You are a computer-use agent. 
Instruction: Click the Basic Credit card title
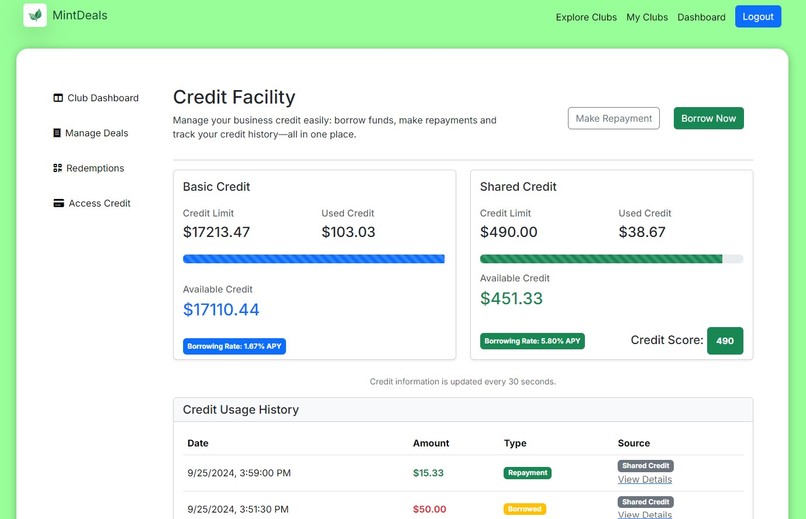pos(216,187)
